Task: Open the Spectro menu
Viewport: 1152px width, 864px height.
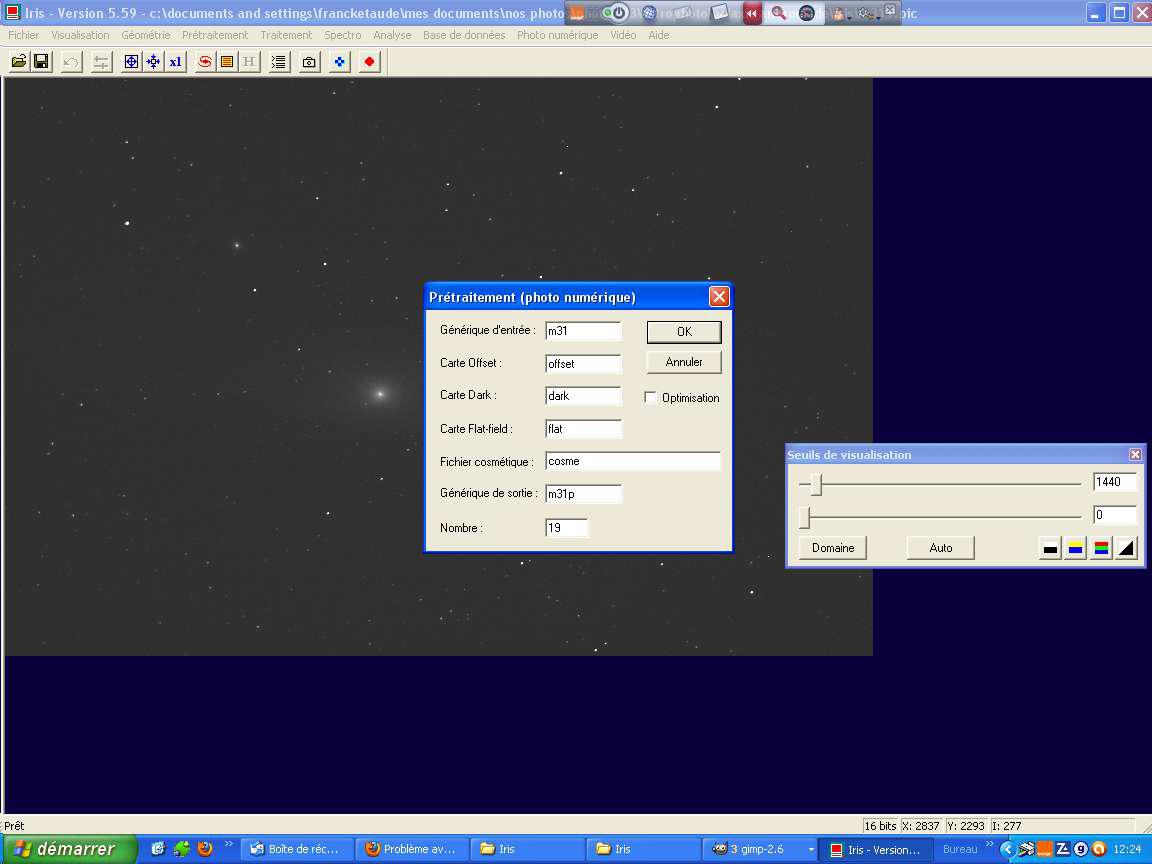Action: point(343,35)
